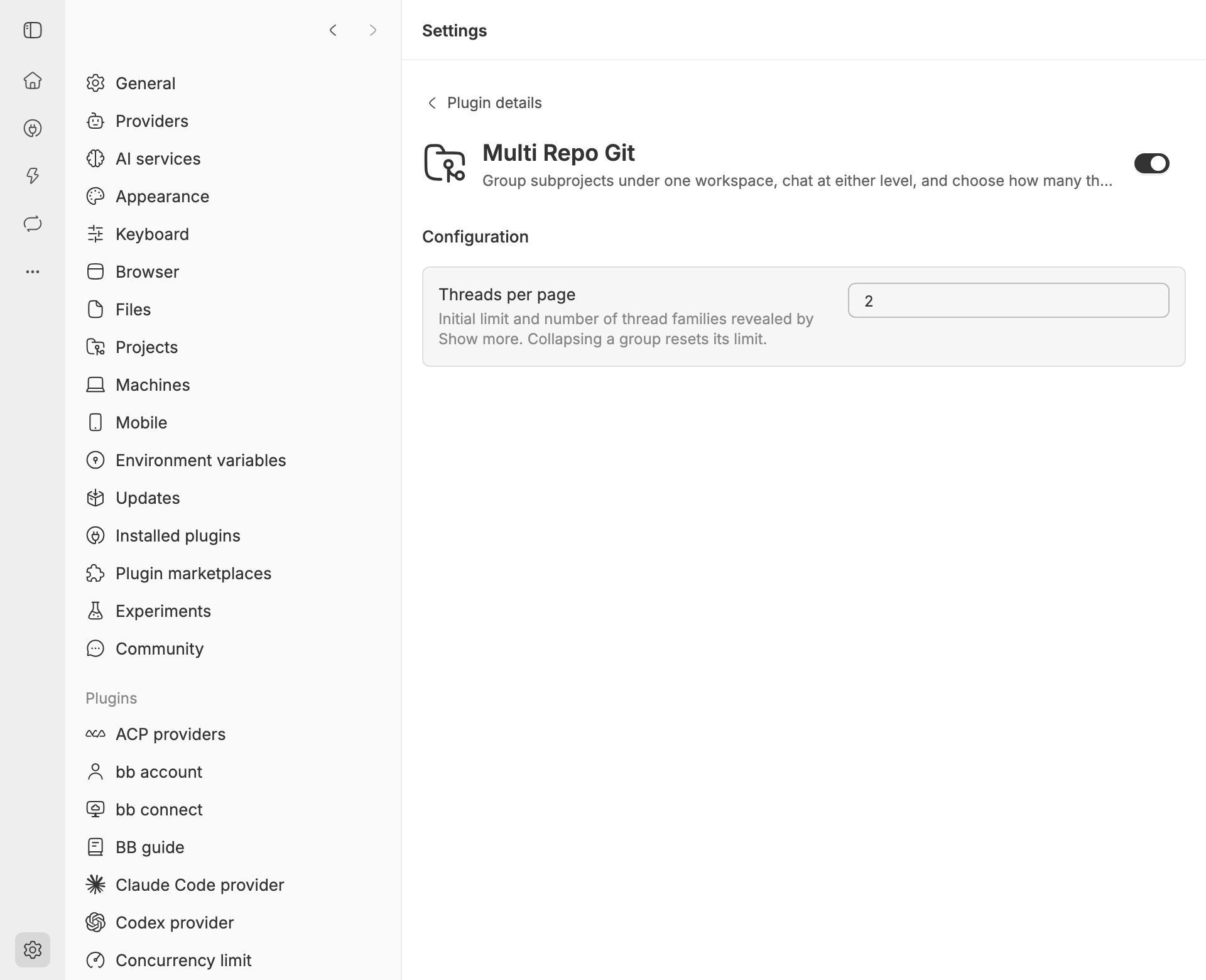Click the General gear icon
The width and height of the screenshot is (1206, 980).
95,83
